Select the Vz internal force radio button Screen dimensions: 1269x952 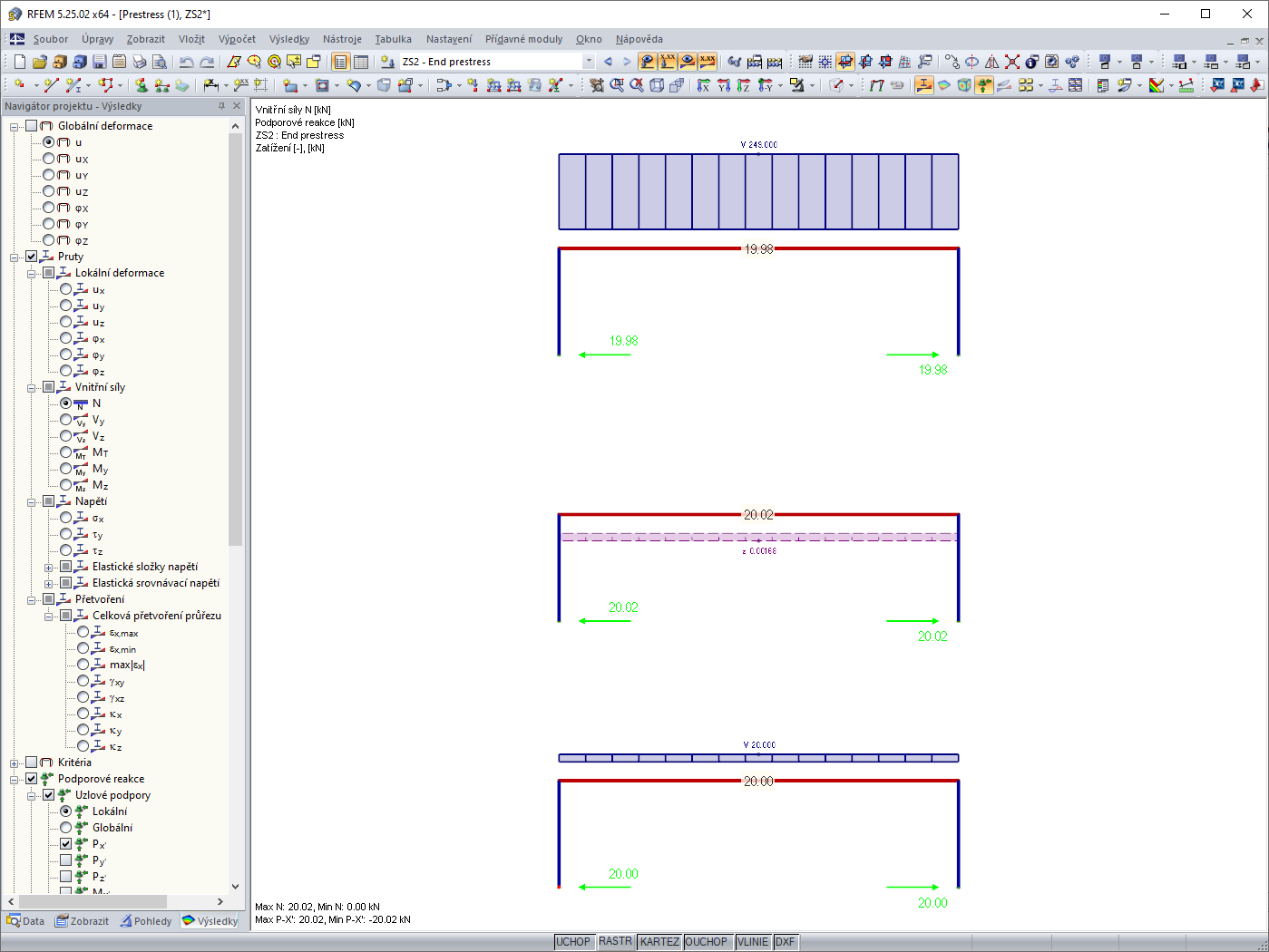tap(66, 436)
